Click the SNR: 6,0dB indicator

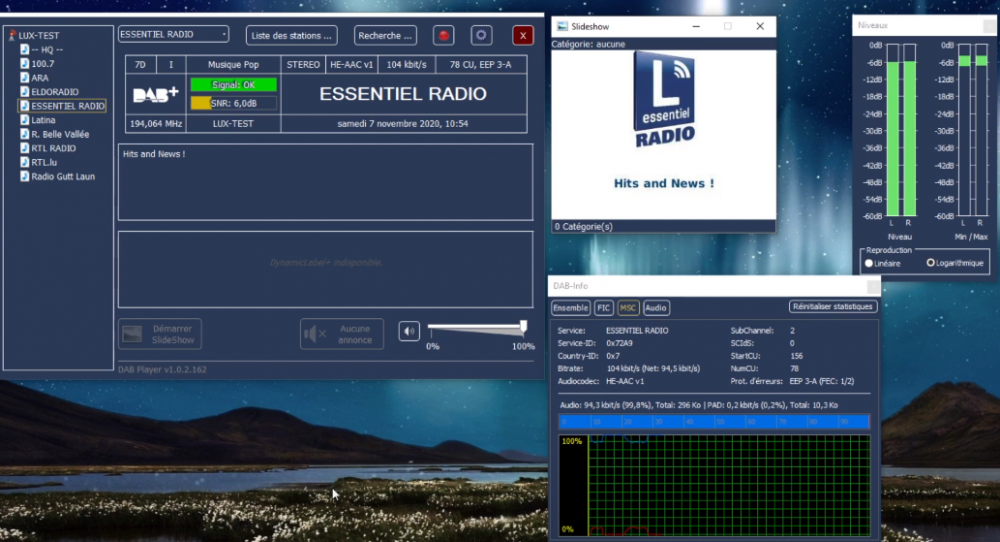(233, 103)
